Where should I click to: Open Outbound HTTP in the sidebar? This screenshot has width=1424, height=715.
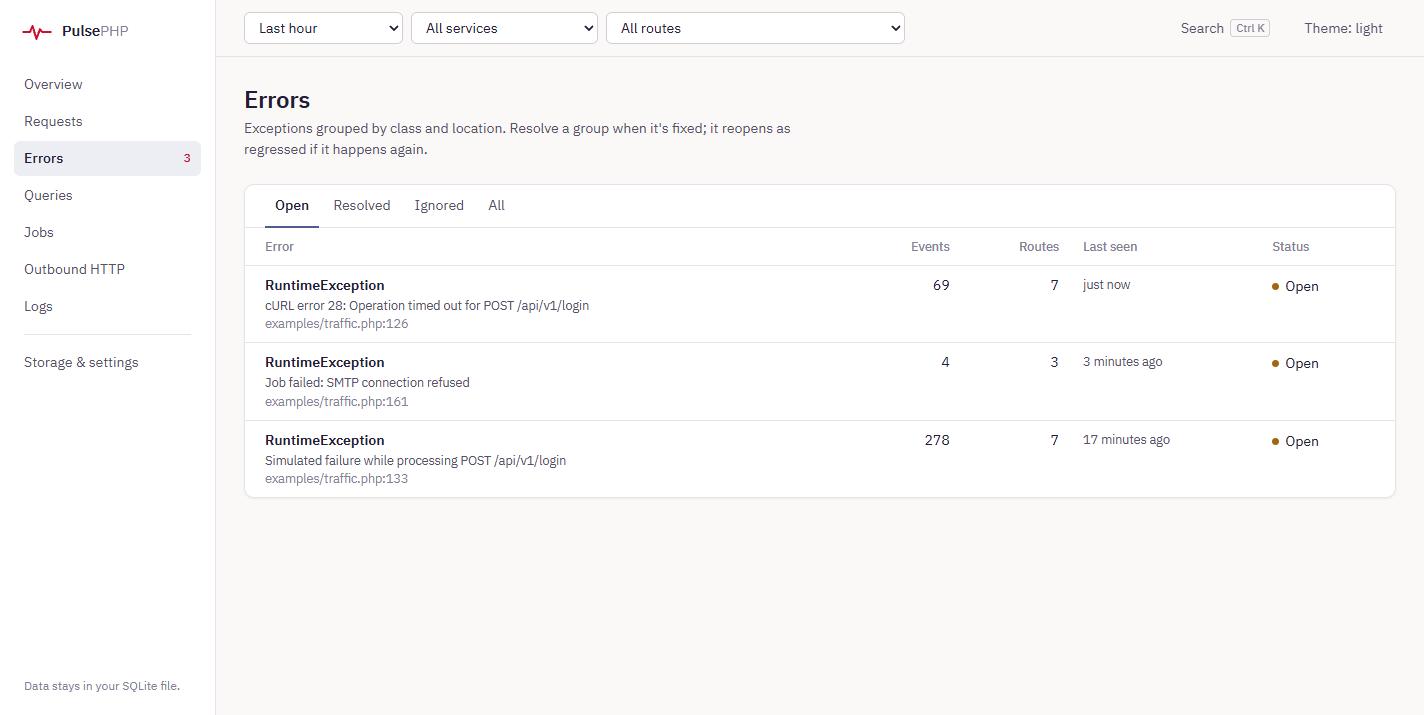click(107, 269)
